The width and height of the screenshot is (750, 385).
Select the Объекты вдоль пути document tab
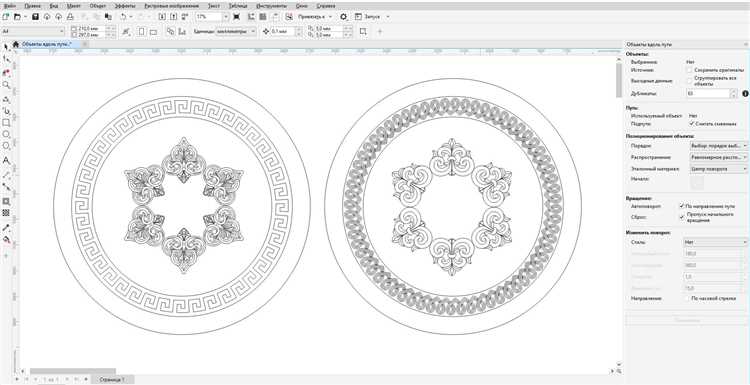[47, 44]
